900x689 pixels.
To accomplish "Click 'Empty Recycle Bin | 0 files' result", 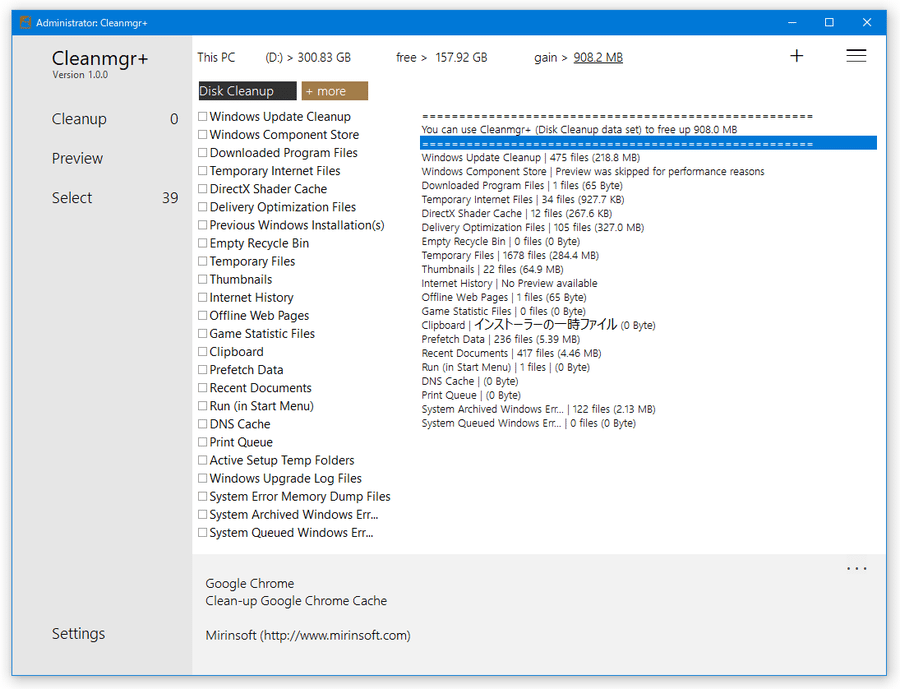I will (x=501, y=242).
